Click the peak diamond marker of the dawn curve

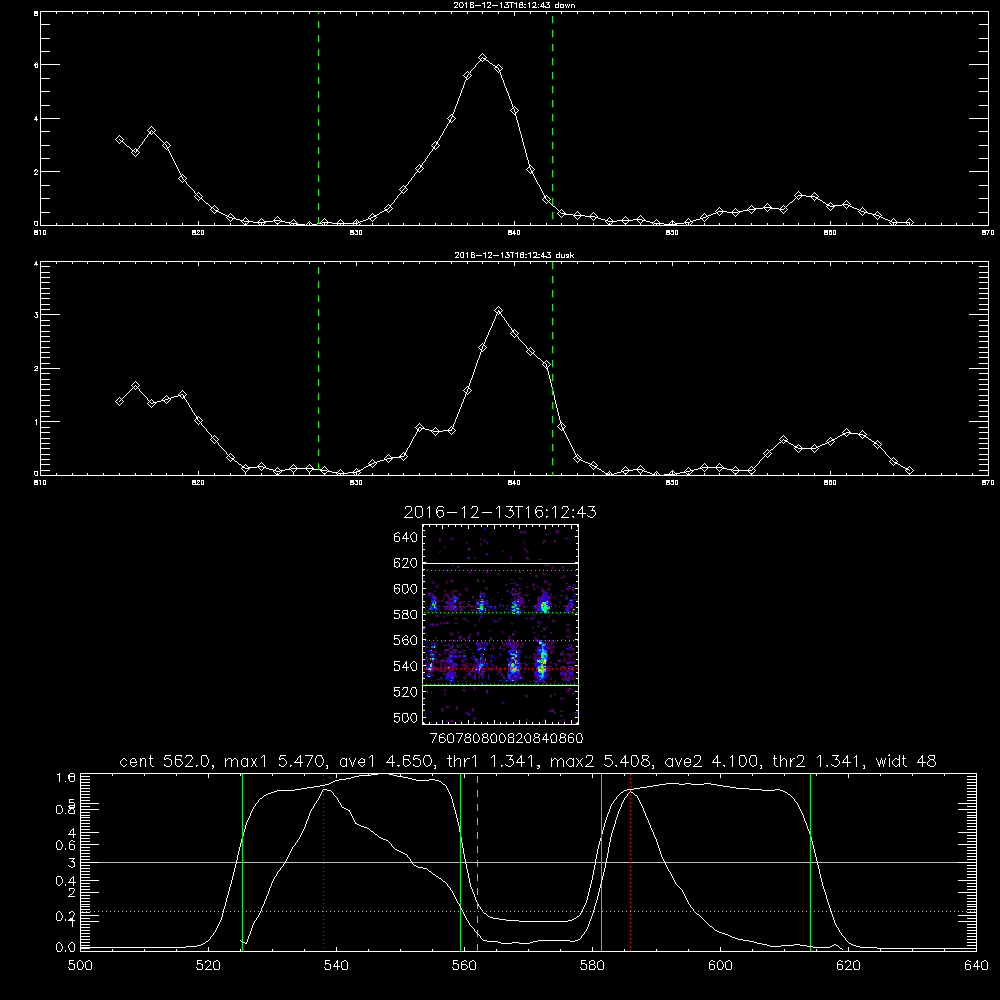point(483,58)
